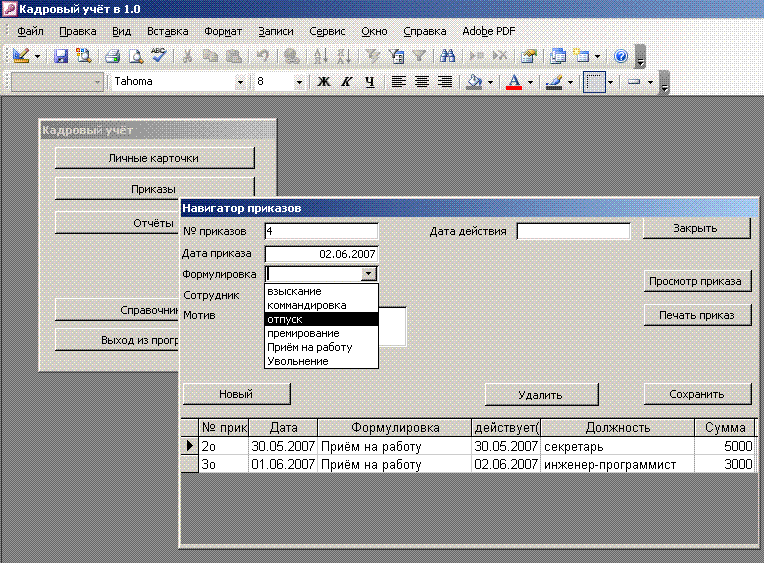Open the Вставка menu

[x=168, y=31]
